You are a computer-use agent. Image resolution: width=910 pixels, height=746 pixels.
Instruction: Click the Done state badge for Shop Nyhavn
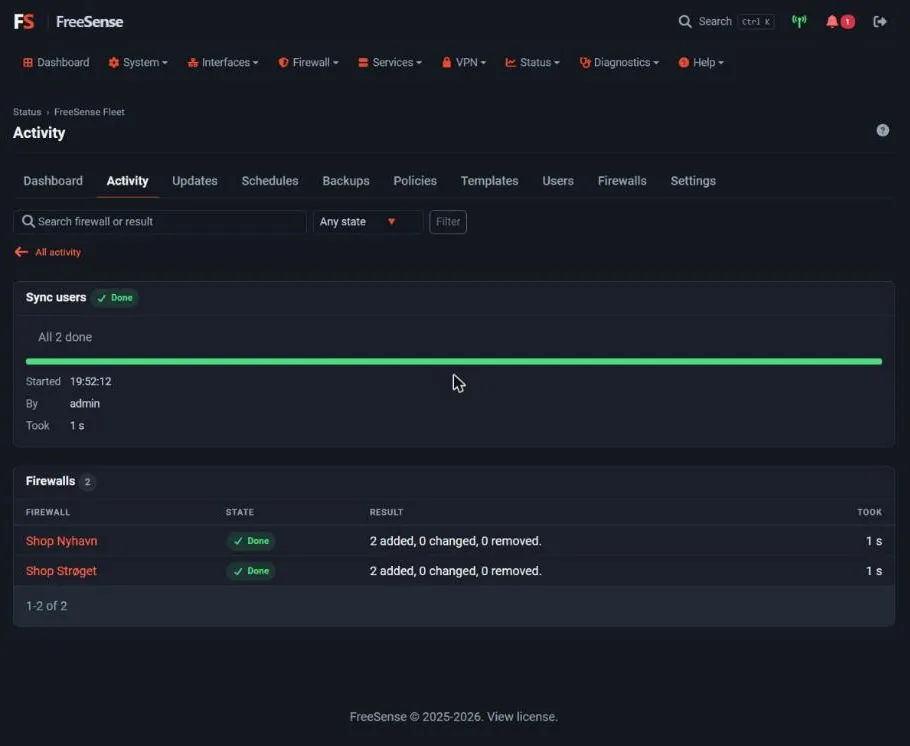(251, 540)
